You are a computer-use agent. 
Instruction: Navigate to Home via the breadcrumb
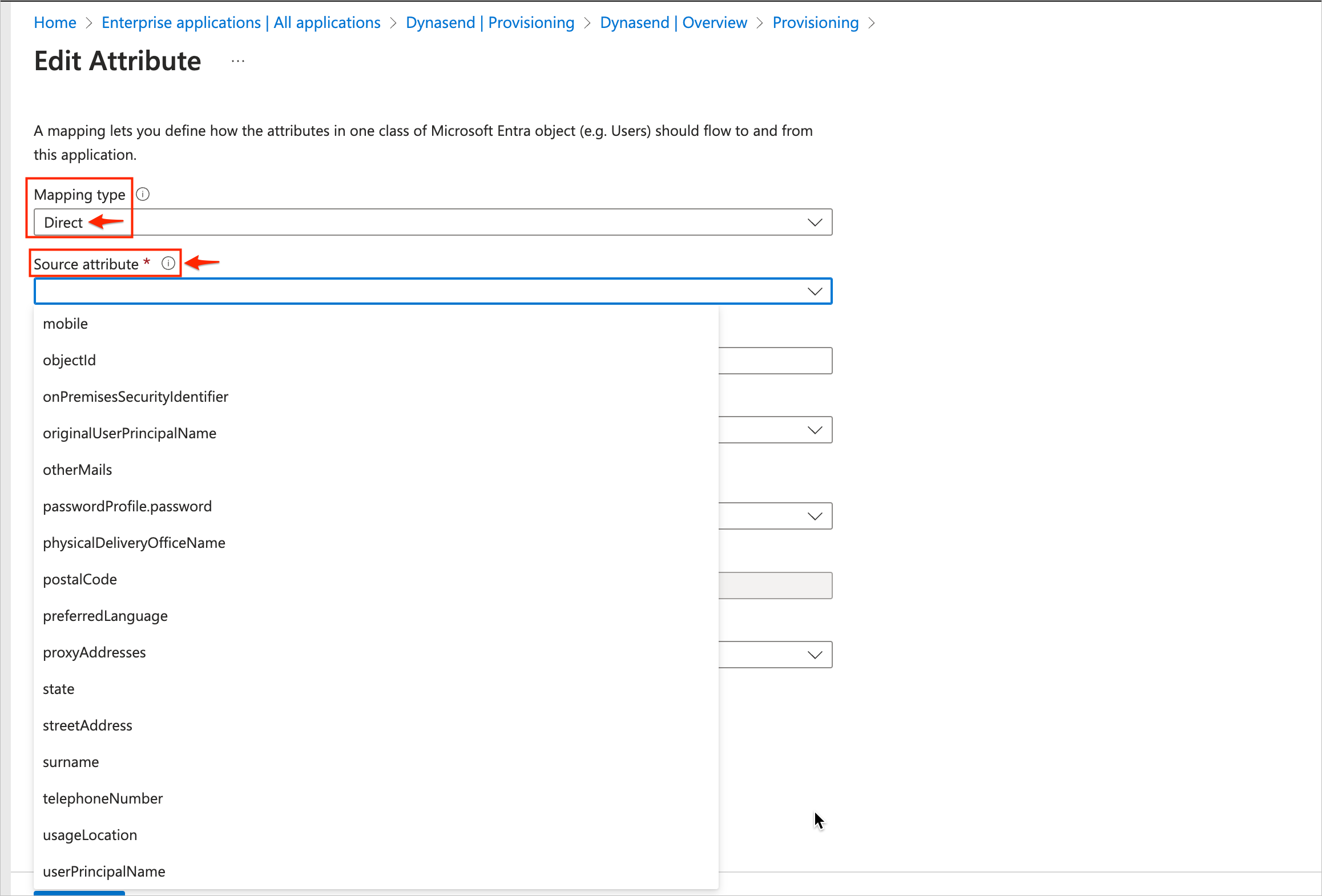click(x=55, y=22)
